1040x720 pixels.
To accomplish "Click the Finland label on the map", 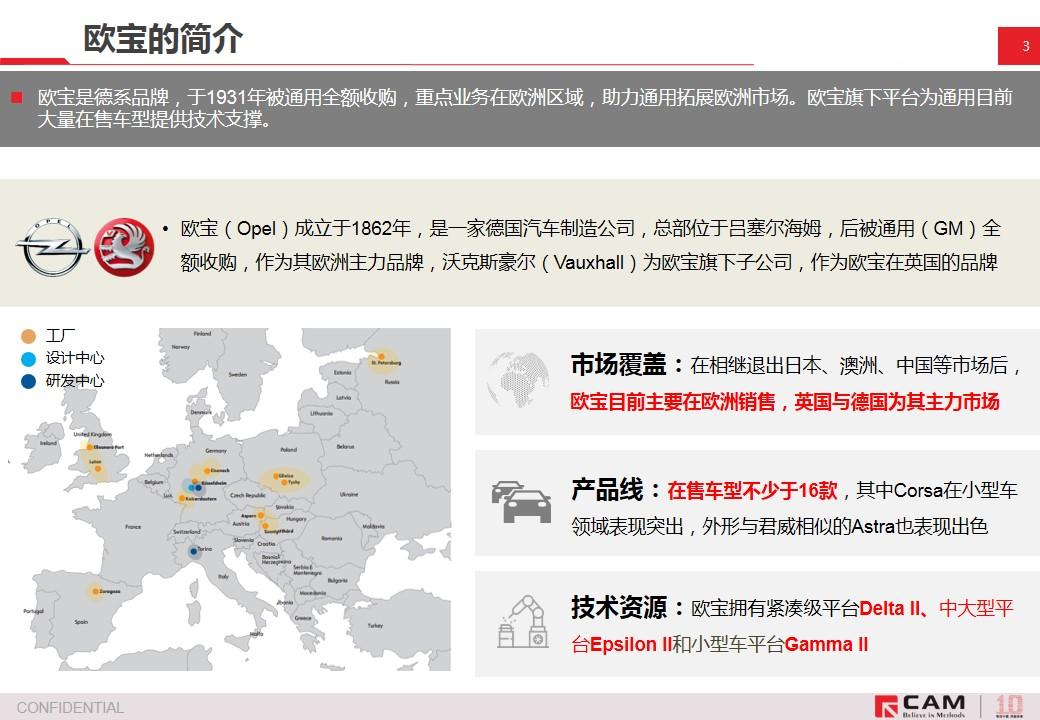I will [x=202, y=333].
